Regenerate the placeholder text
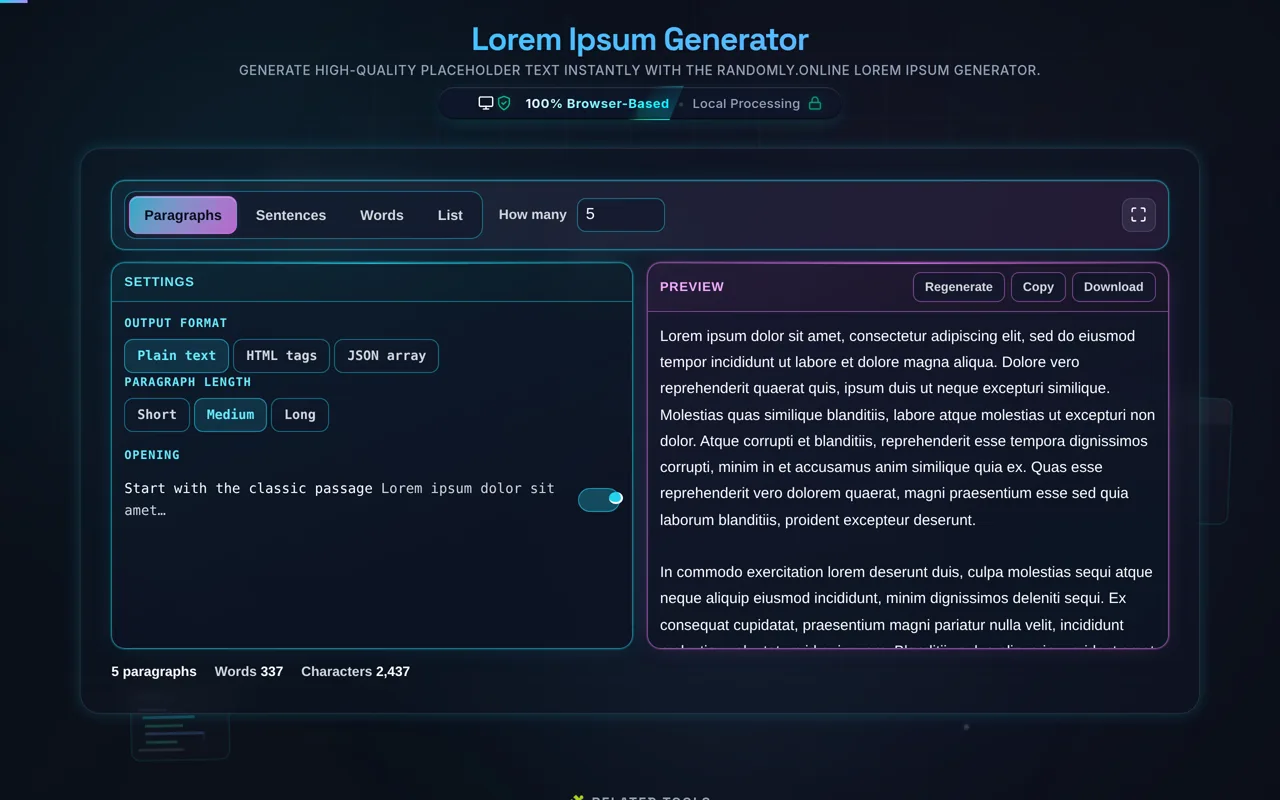Screen dimensions: 1280x800 (959, 287)
